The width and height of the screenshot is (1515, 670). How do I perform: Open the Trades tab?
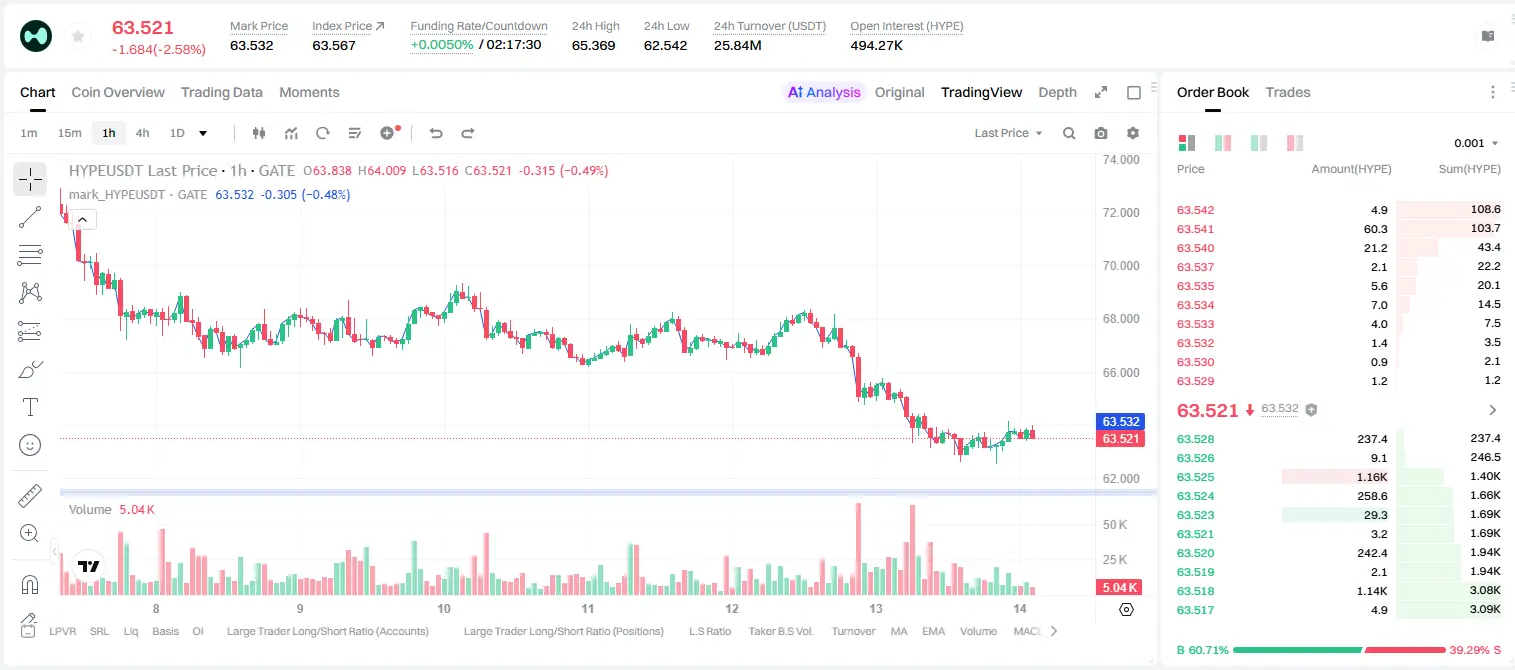pyautogui.click(x=1288, y=92)
